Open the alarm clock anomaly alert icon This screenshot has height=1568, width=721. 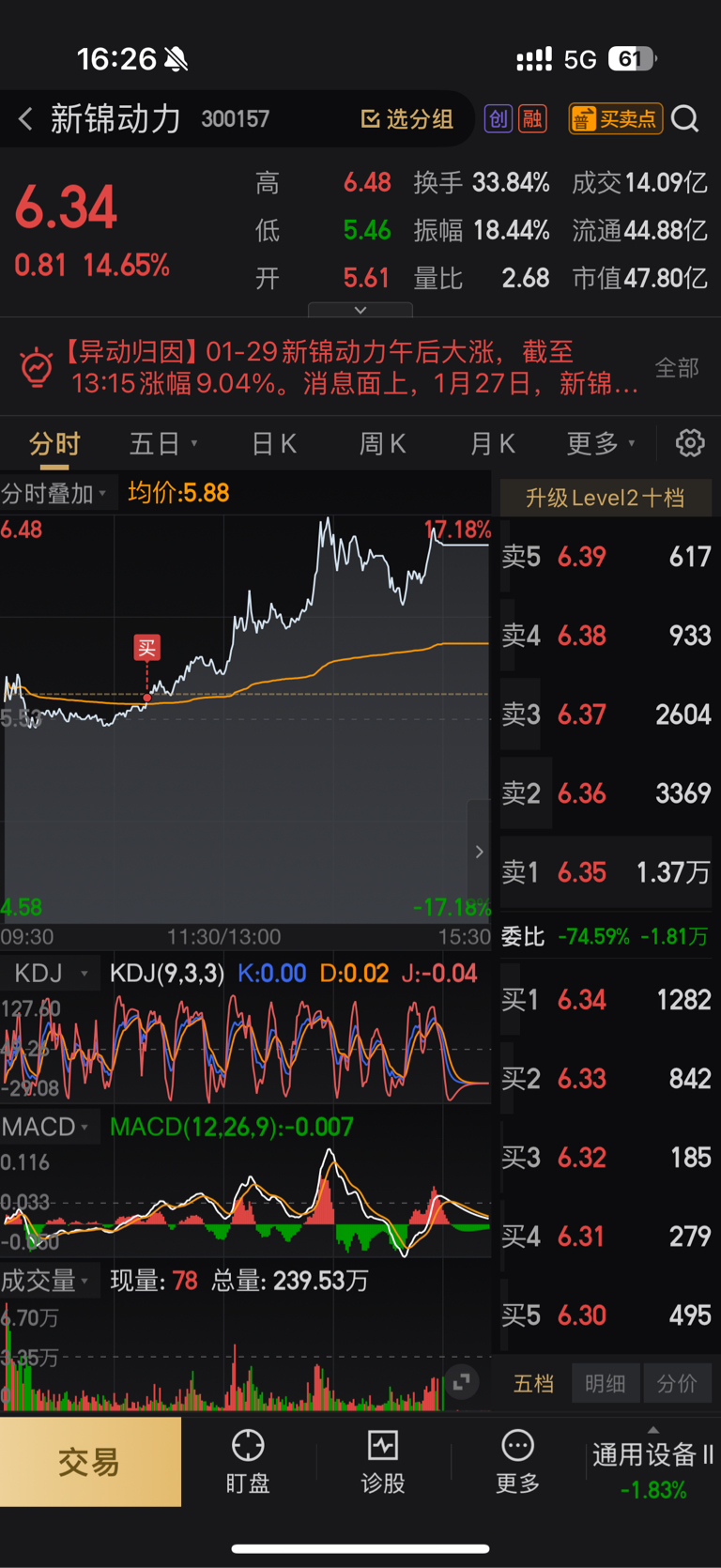pyautogui.click(x=37, y=367)
